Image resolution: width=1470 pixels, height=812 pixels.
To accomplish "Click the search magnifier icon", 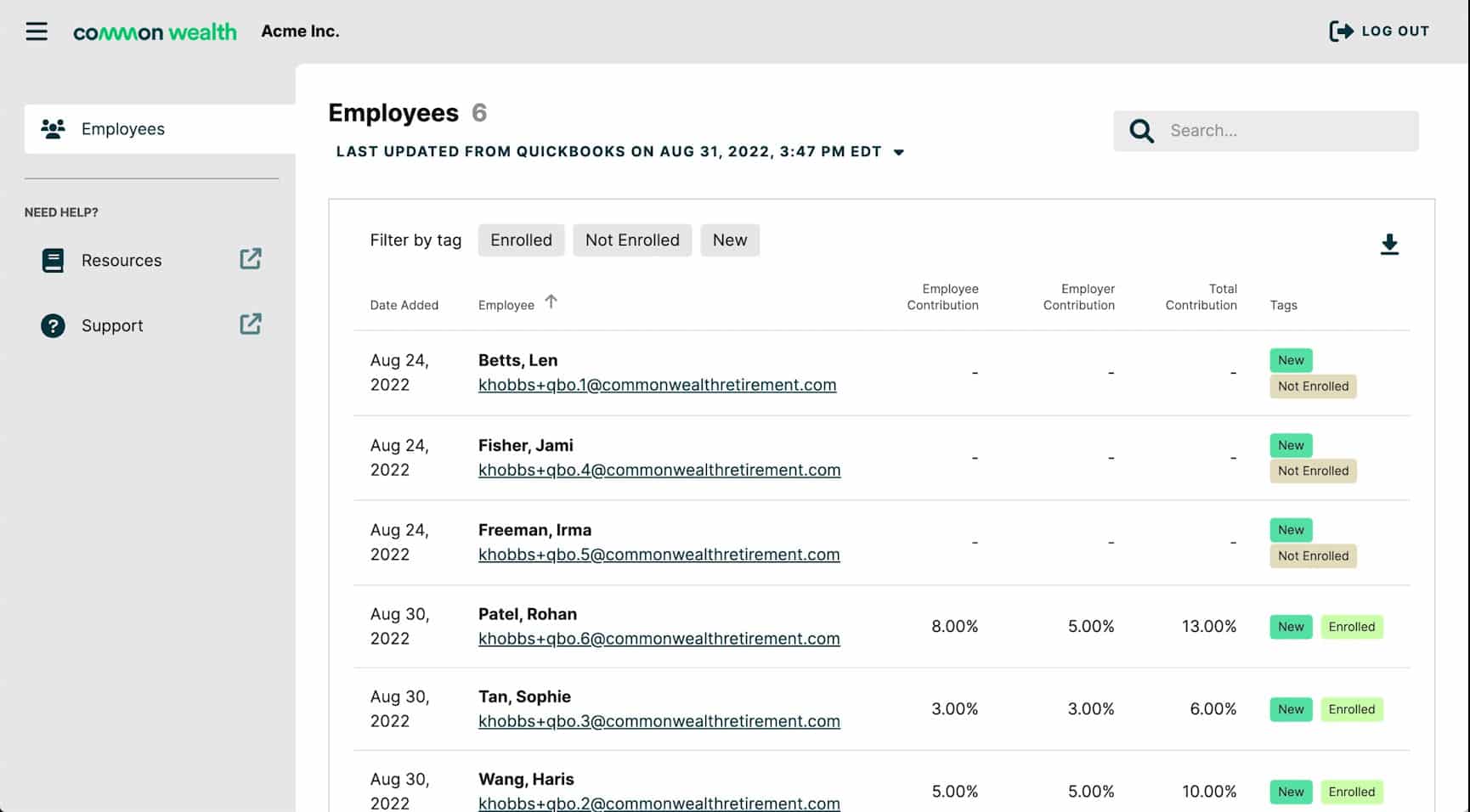I will 1141,131.
